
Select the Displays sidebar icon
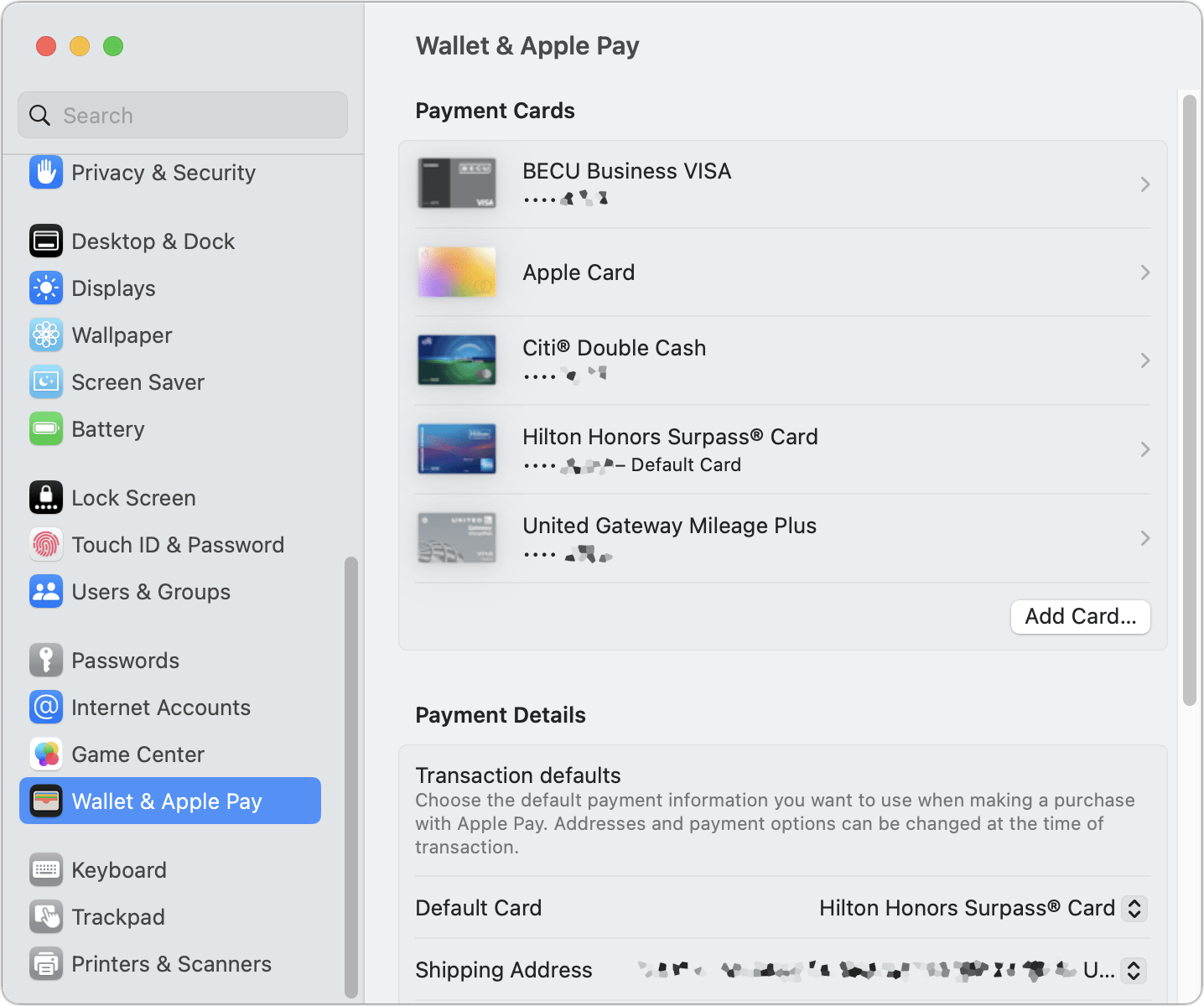click(x=45, y=288)
